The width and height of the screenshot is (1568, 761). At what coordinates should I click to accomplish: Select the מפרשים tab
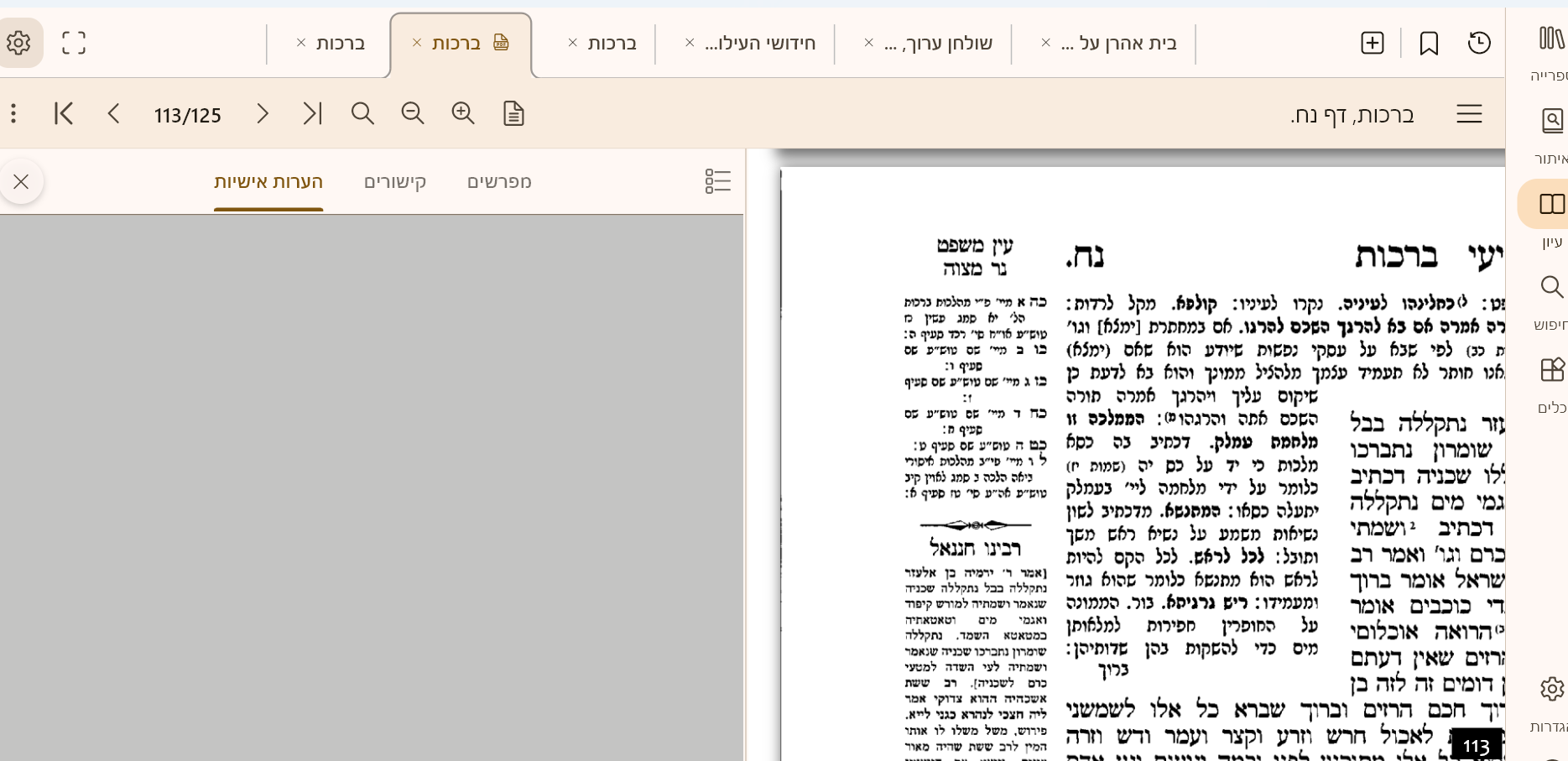point(499,182)
